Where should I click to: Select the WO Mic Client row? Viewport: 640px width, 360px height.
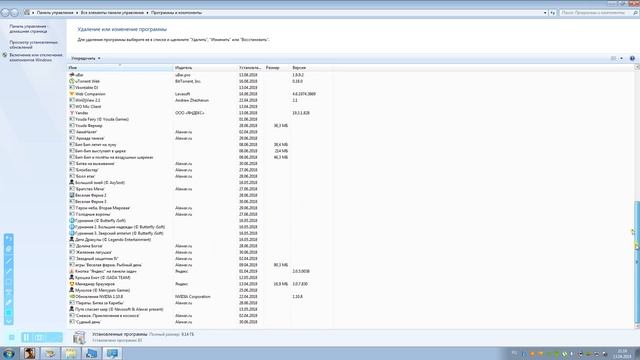pos(200,107)
